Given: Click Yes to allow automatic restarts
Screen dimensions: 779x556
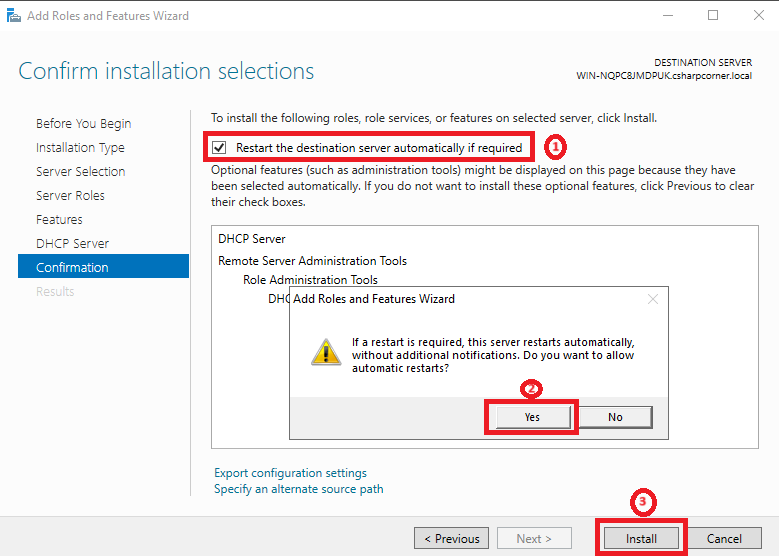Looking at the screenshot, I should 531,417.
